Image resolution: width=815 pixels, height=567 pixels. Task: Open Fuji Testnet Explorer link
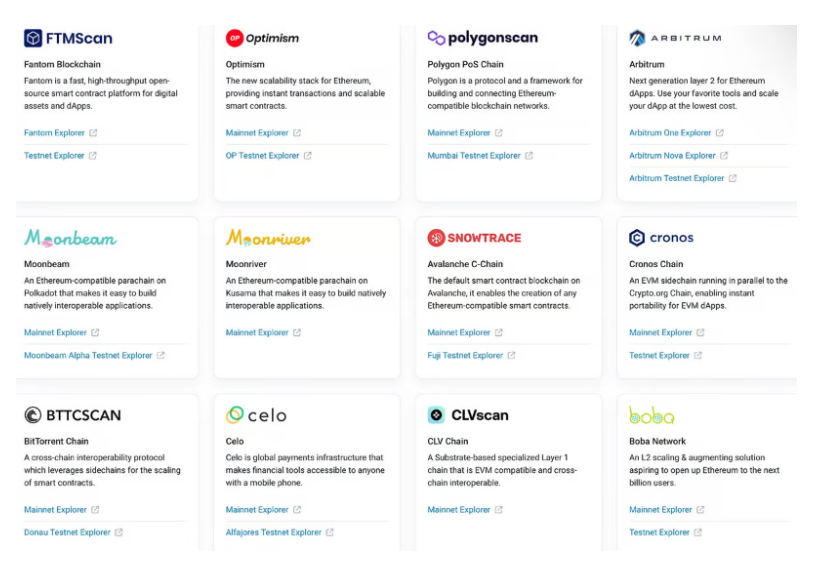pyautogui.click(x=465, y=355)
